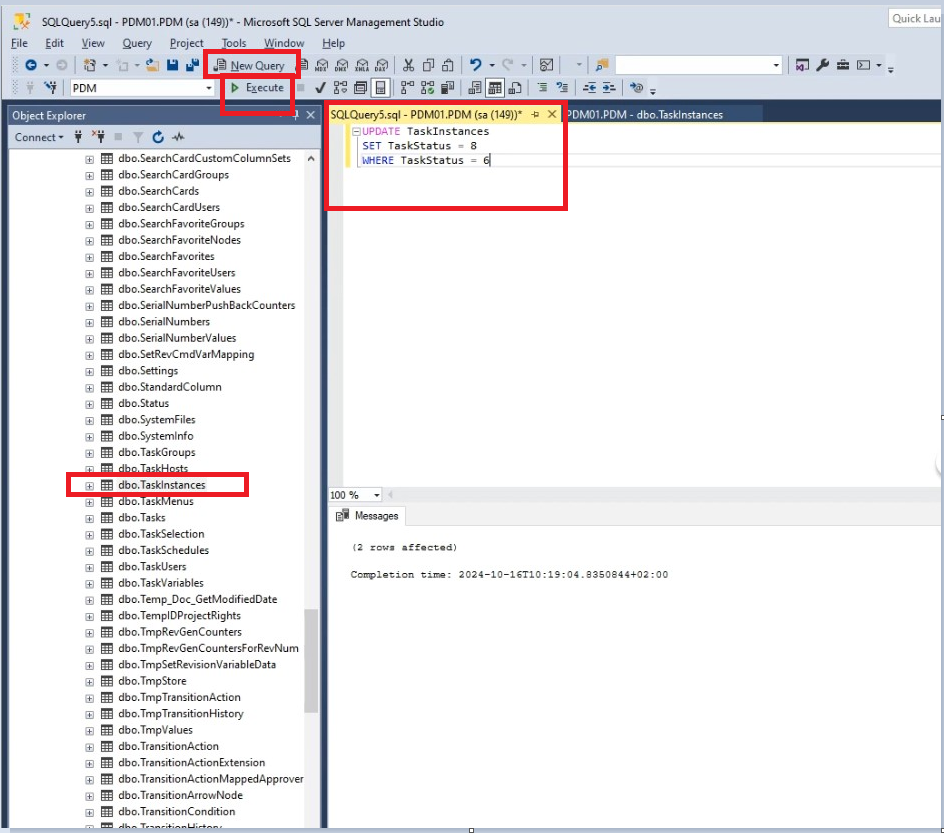This screenshot has height=833, width=944.
Task: Click Object Explorer Refresh icon
Action: (x=158, y=137)
